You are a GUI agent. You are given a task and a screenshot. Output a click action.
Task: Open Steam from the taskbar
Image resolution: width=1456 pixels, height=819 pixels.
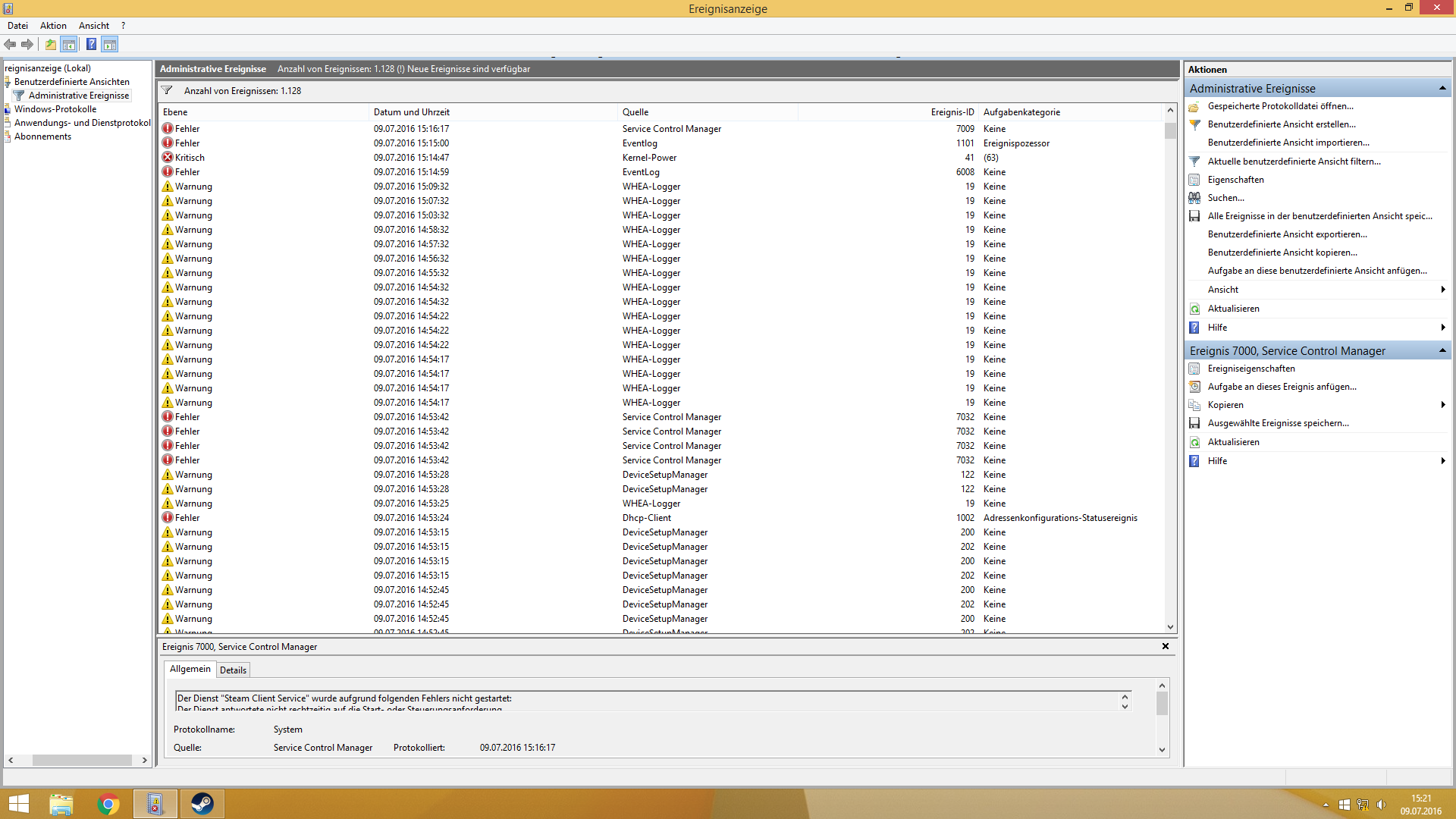202,804
